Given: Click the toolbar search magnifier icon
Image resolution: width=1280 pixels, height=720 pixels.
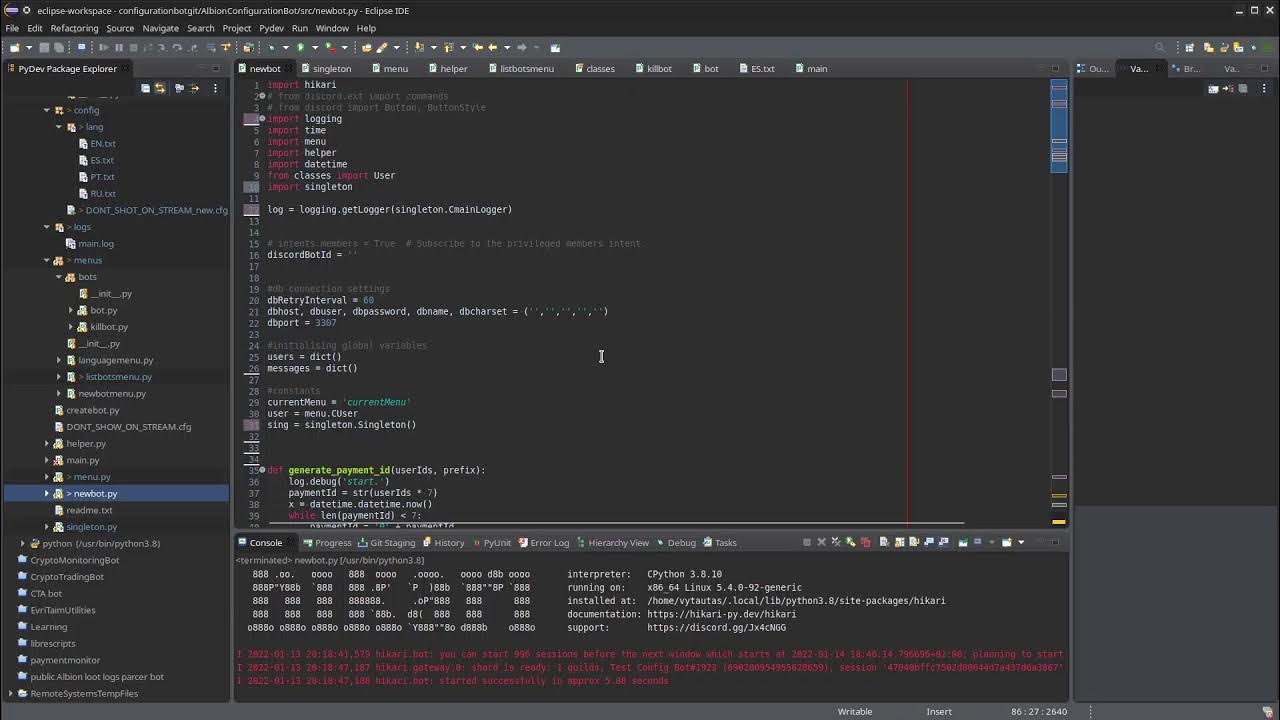Looking at the screenshot, I should point(1160,47).
